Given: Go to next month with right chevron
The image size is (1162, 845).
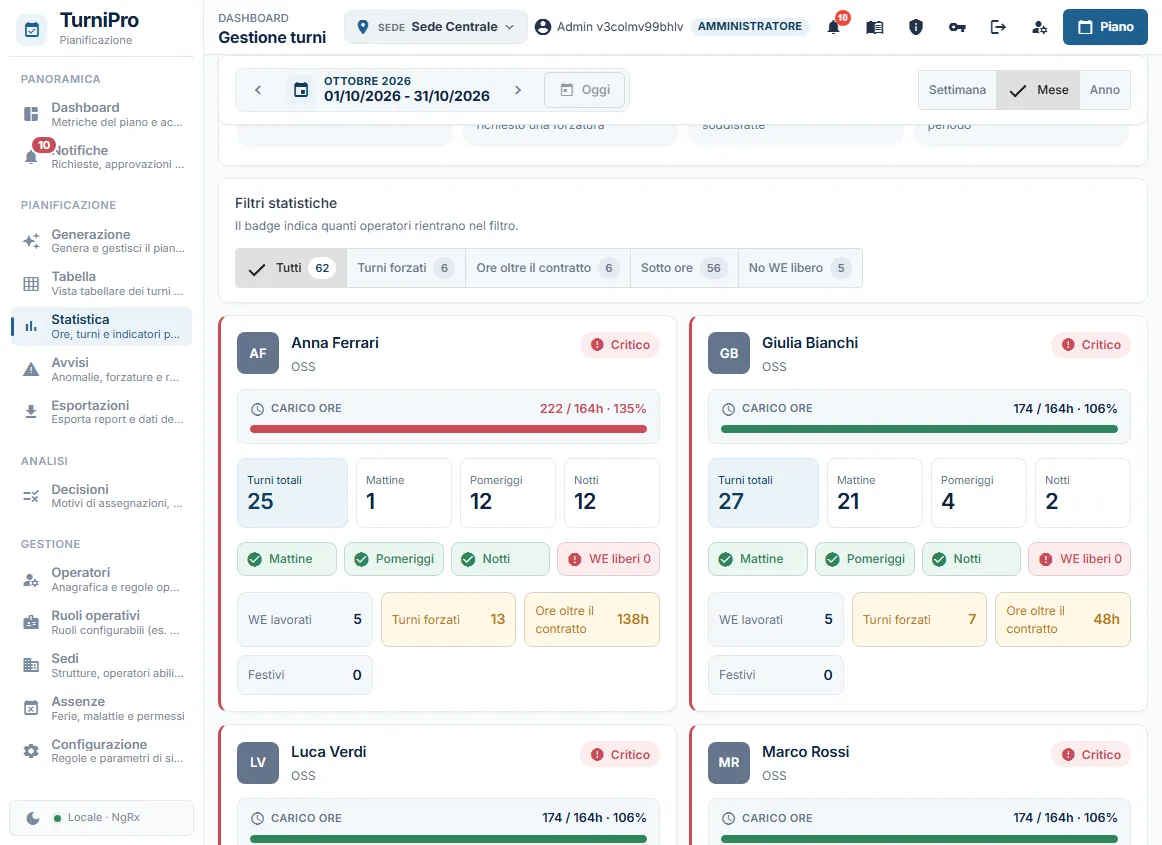Looking at the screenshot, I should tap(518, 90).
